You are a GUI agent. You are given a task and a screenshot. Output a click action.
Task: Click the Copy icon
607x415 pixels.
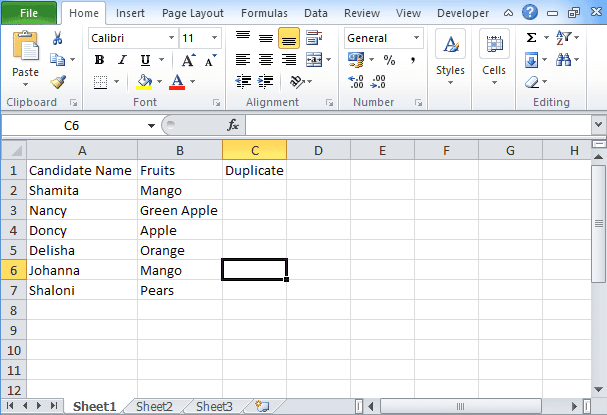[x=58, y=60]
